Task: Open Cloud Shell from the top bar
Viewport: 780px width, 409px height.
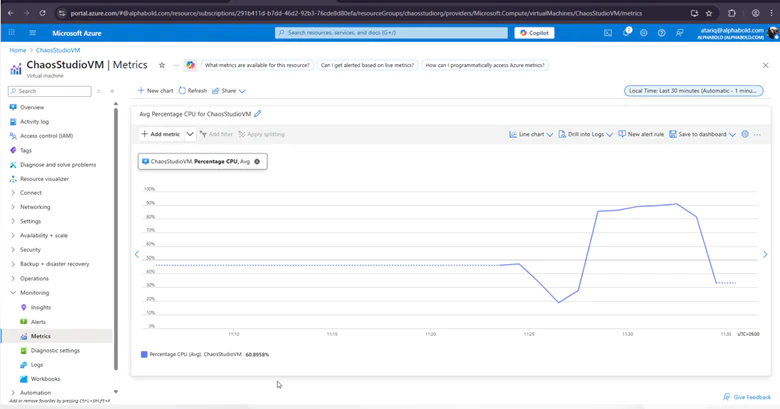Action: 608,33
